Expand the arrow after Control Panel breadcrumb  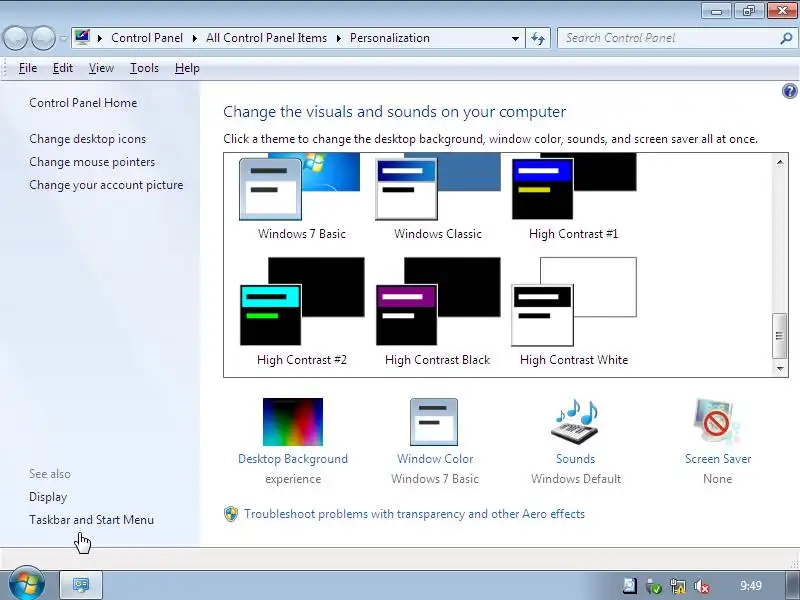point(194,38)
